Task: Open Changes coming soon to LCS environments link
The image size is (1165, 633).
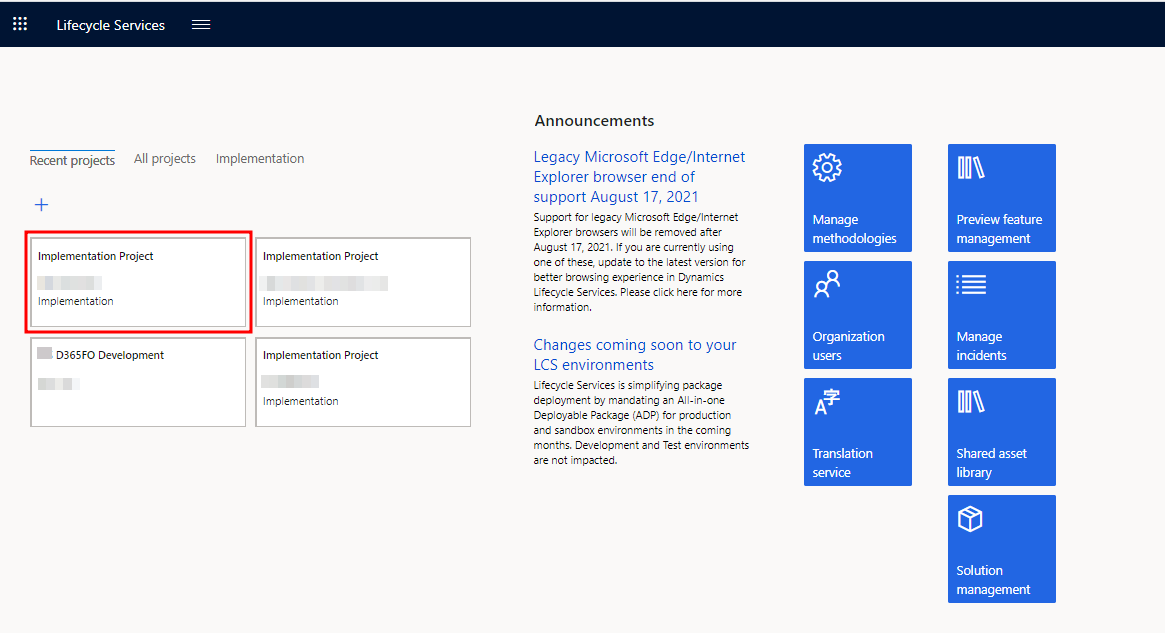Action: [x=634, y=355]
